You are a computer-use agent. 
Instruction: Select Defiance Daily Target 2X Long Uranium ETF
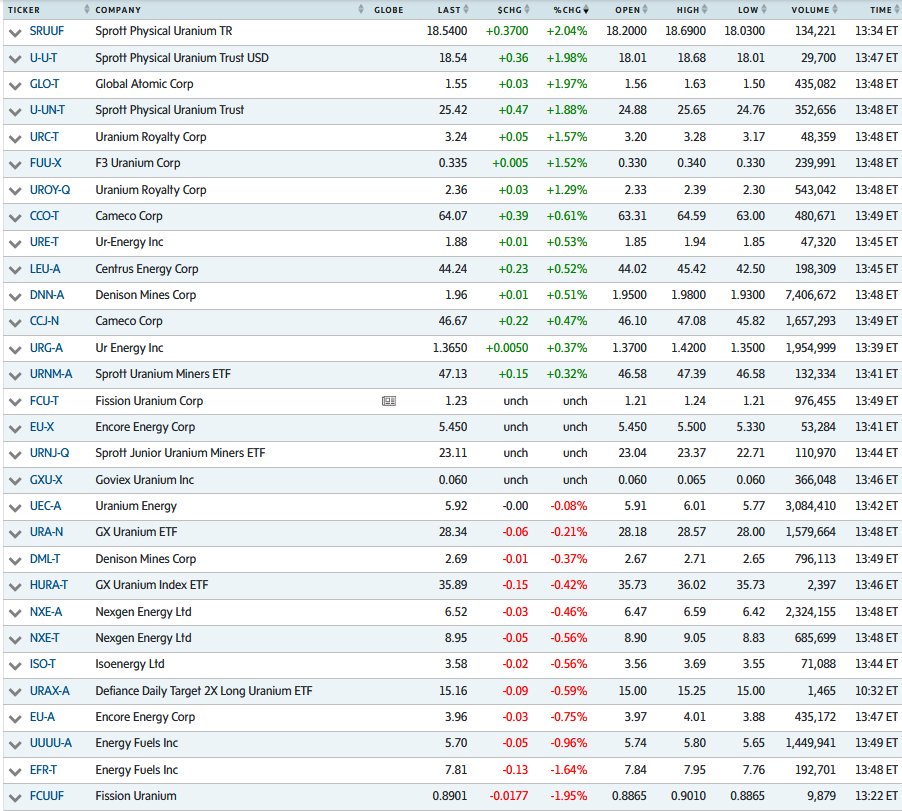(x=204, y=691)
